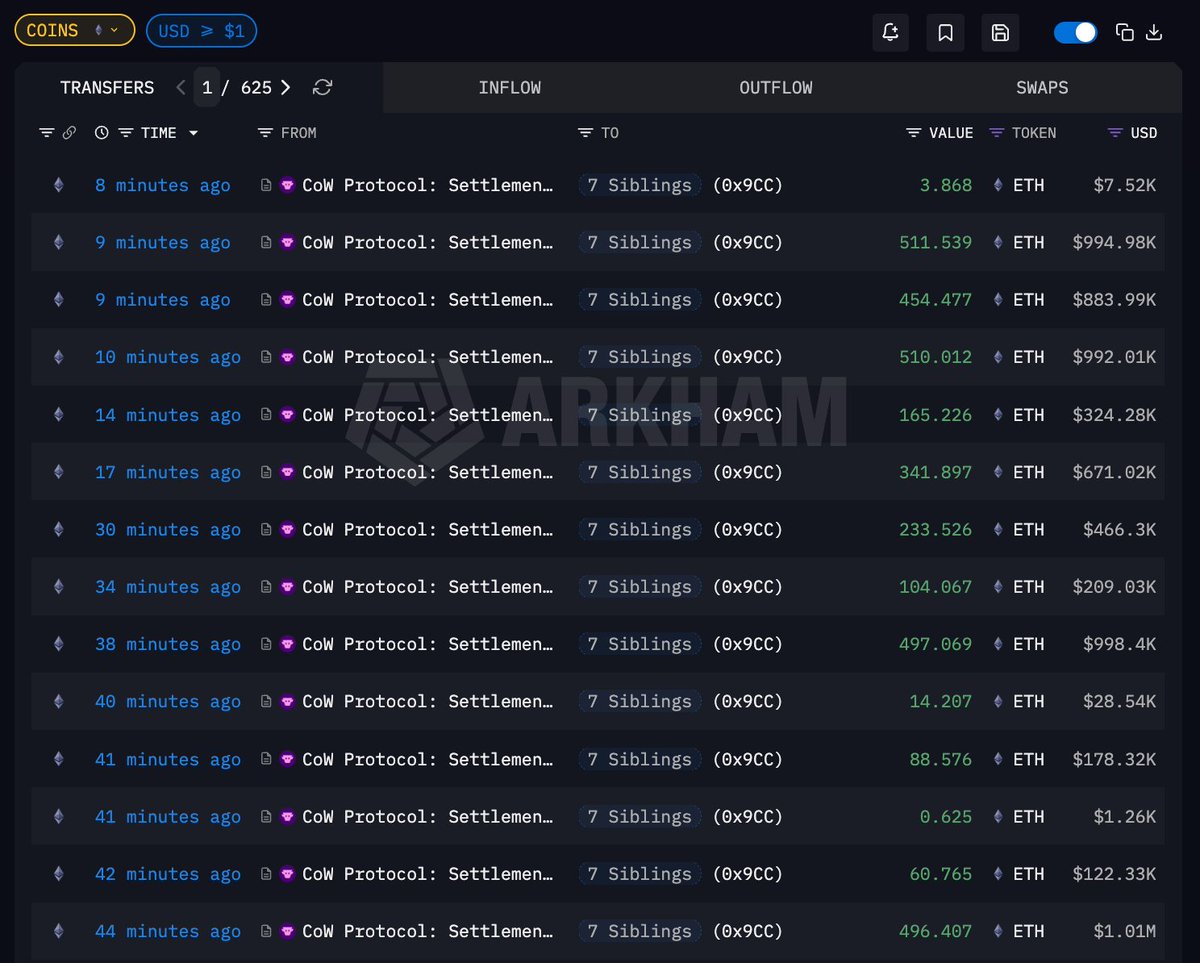Go to next transfers page
1200x963 pixels.
pos(286,88)
